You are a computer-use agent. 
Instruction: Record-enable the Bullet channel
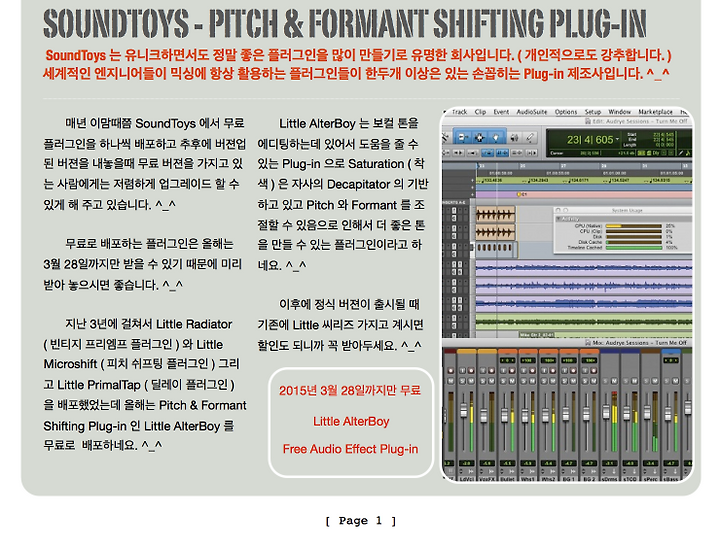click(512, 371)
